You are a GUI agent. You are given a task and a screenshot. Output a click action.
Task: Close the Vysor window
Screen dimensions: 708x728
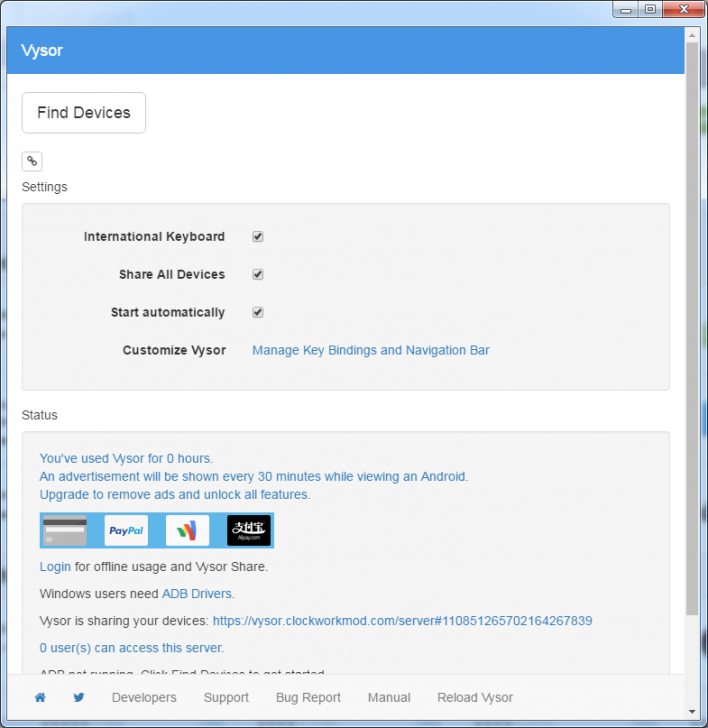pyautogui.click(x=683, y=10)
